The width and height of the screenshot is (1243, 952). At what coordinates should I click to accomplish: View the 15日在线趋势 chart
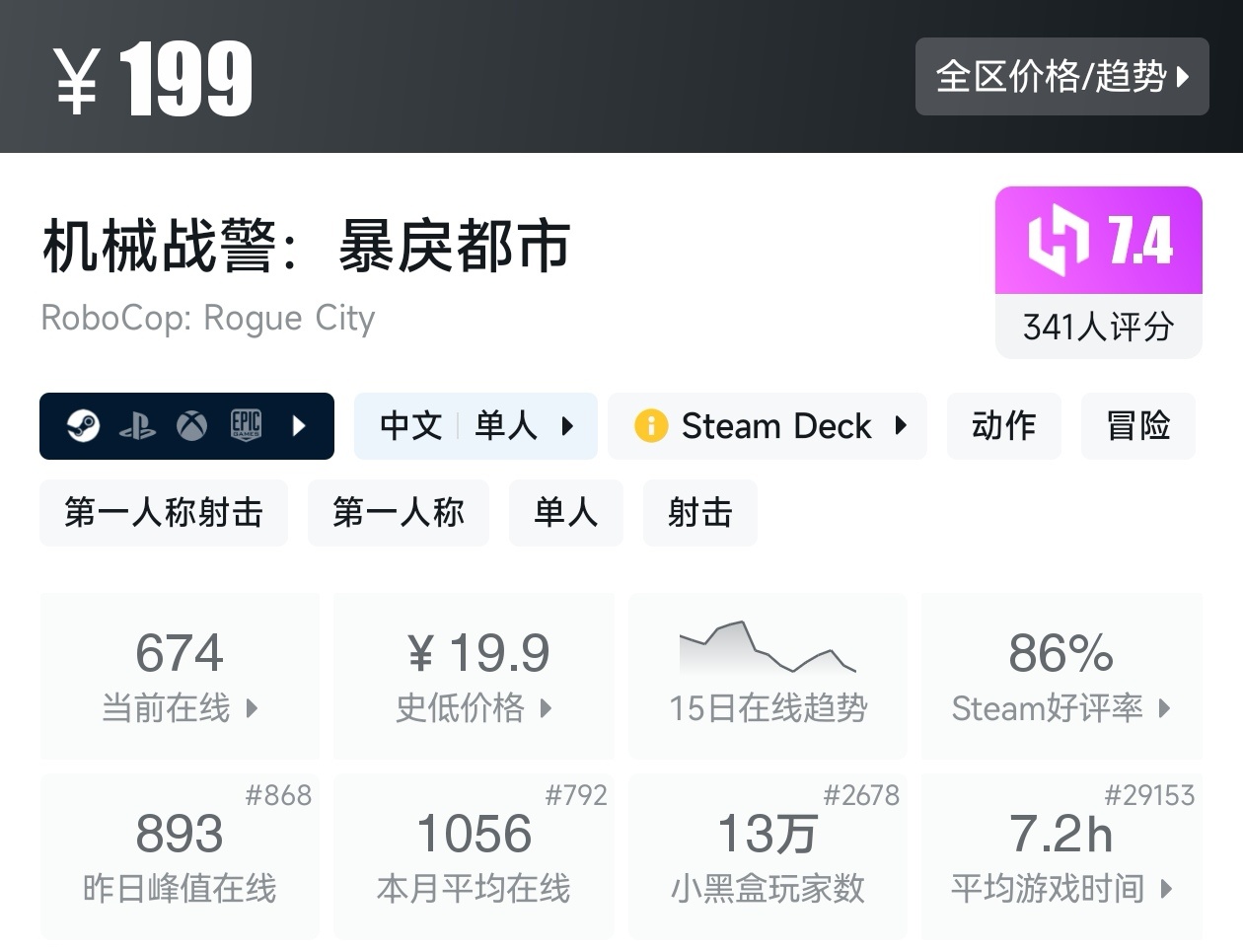coord(768,675)
